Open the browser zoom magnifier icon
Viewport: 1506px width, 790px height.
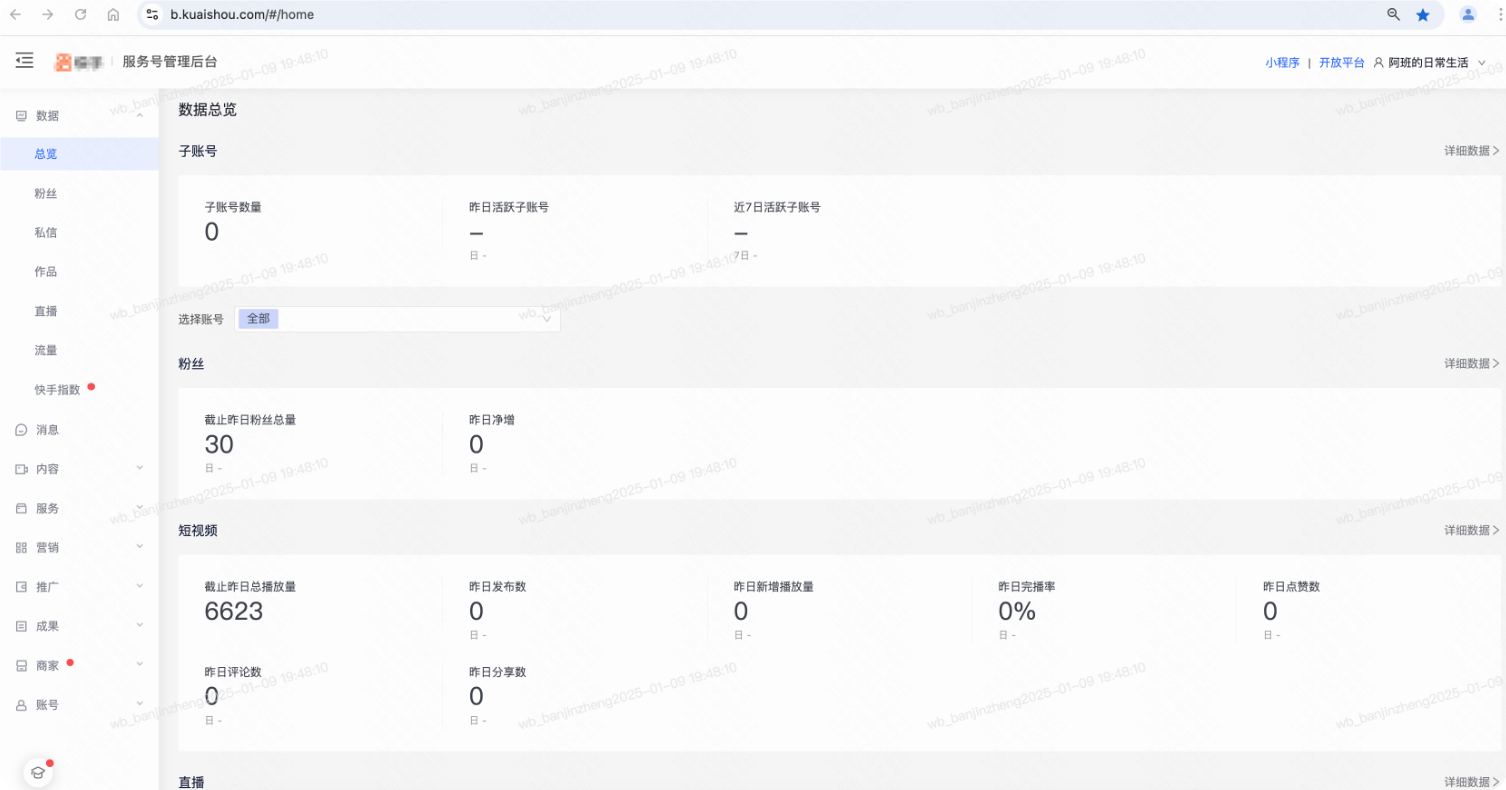[x=1393, y=15]
